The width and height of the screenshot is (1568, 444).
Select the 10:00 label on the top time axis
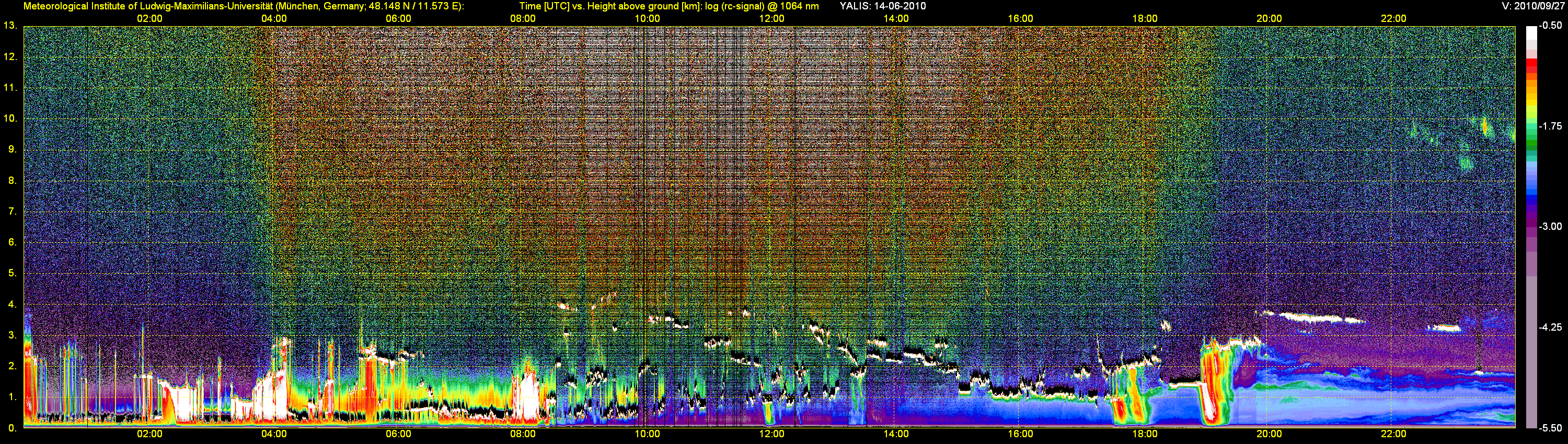(x=648, y=19)
